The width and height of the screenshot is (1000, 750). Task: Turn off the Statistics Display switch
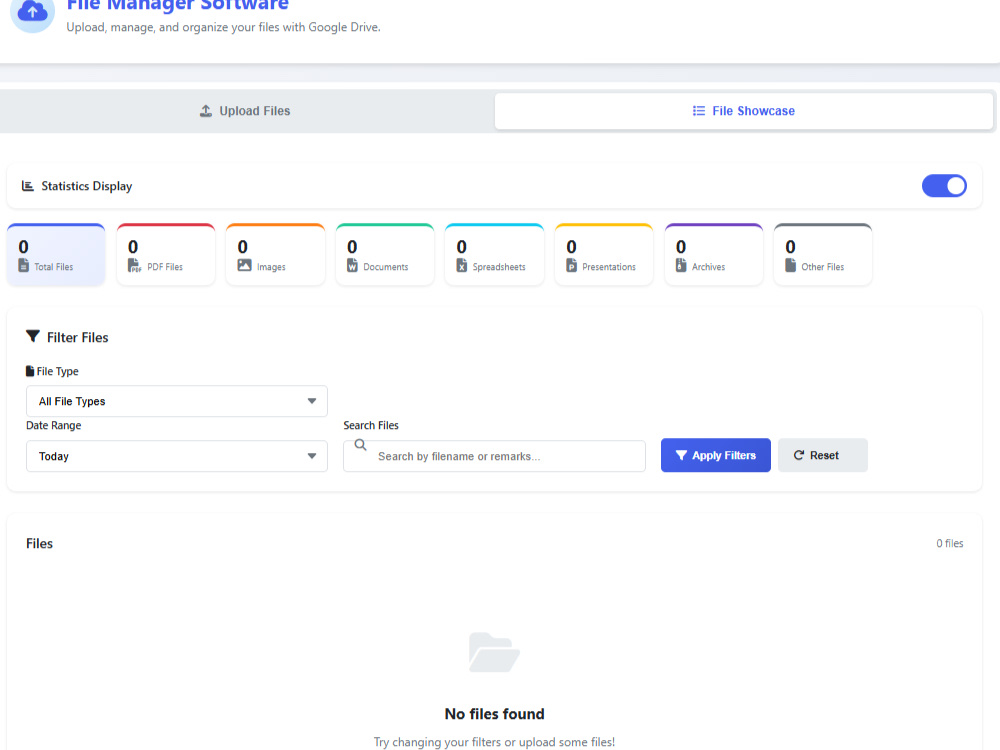[944, 186]
